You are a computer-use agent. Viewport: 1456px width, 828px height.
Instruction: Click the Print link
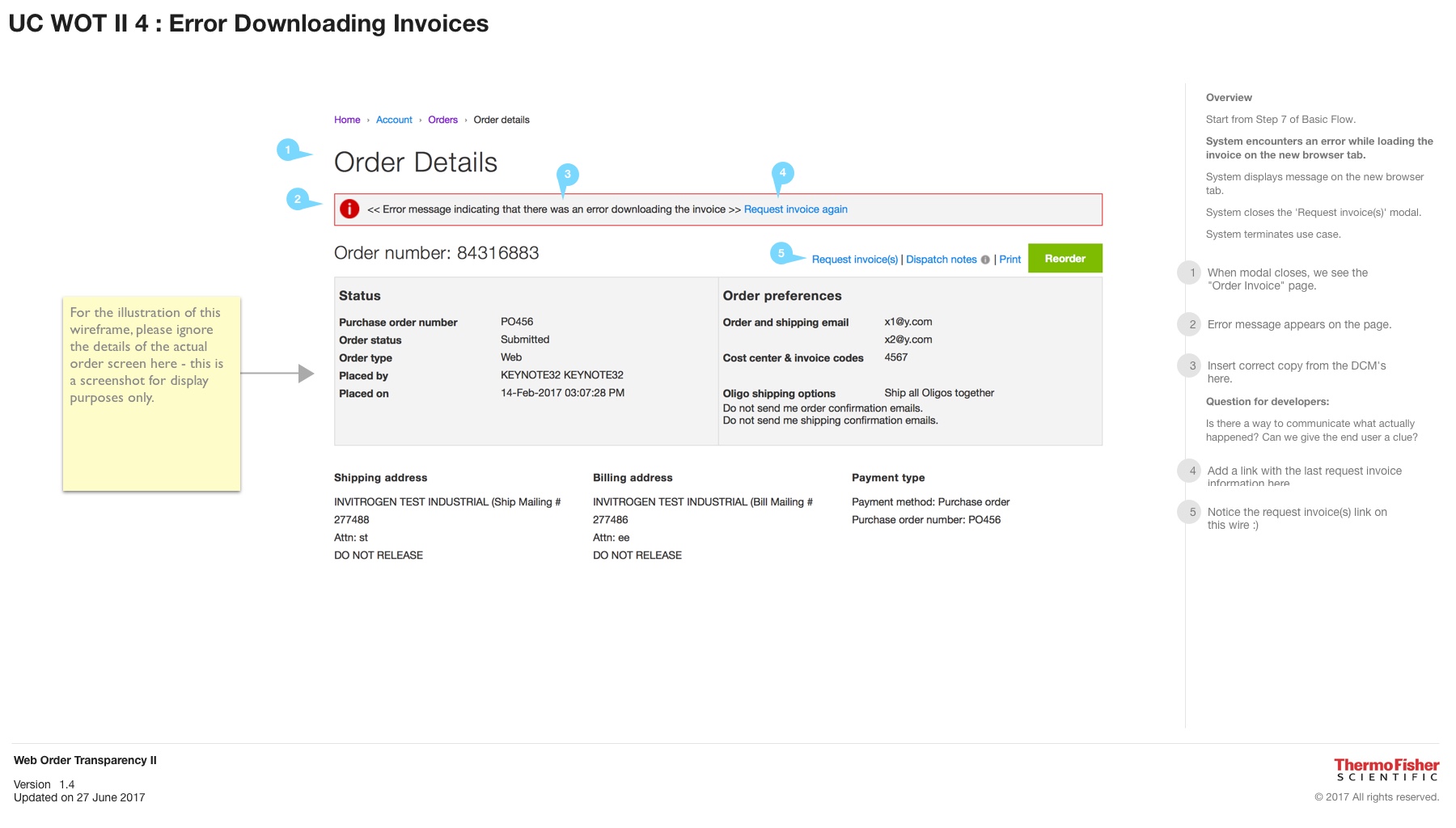pyautogui.click(x=1009, y=260)
